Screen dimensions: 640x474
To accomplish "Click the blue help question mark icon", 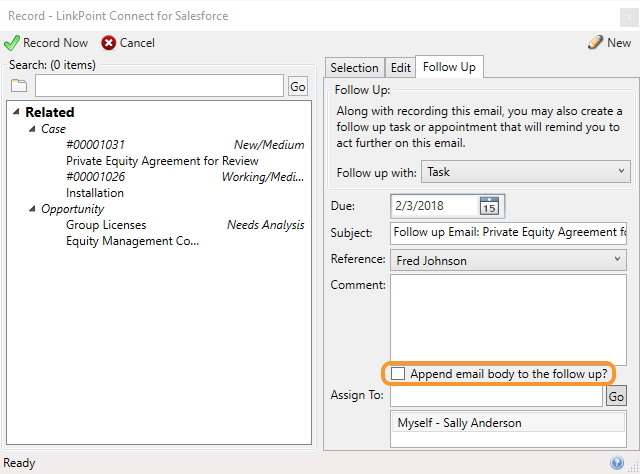I will point(617,463).
